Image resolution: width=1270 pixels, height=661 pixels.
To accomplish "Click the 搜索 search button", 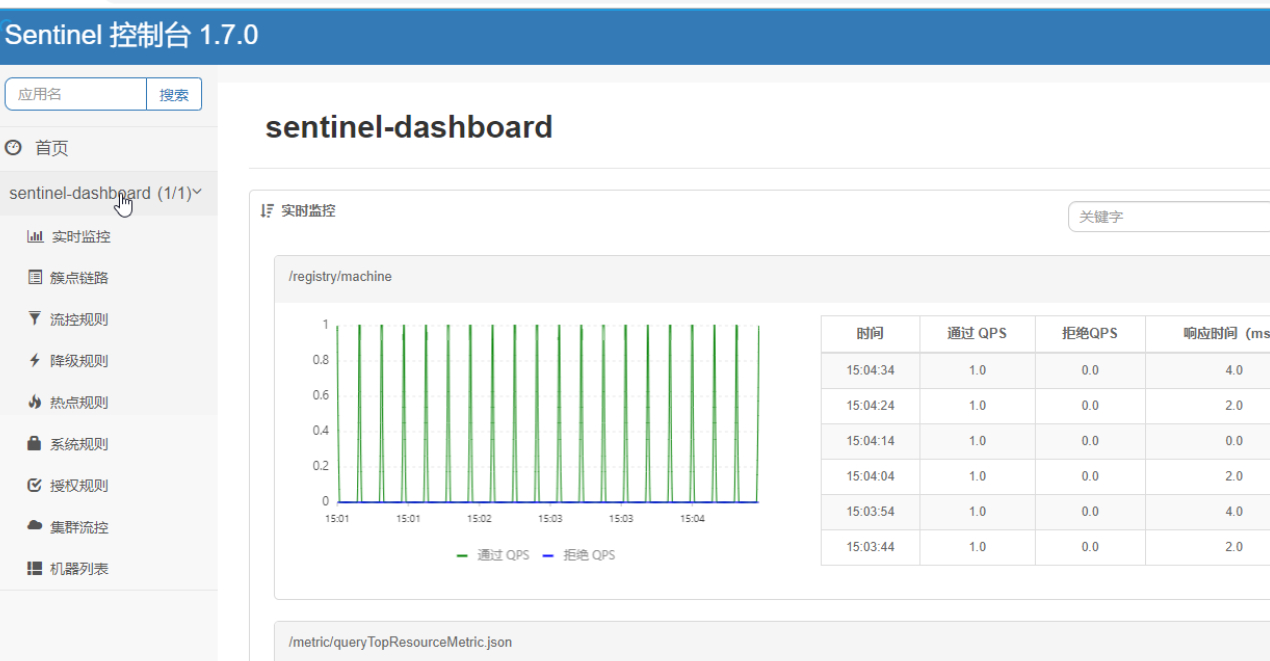I will coord(174,94).
